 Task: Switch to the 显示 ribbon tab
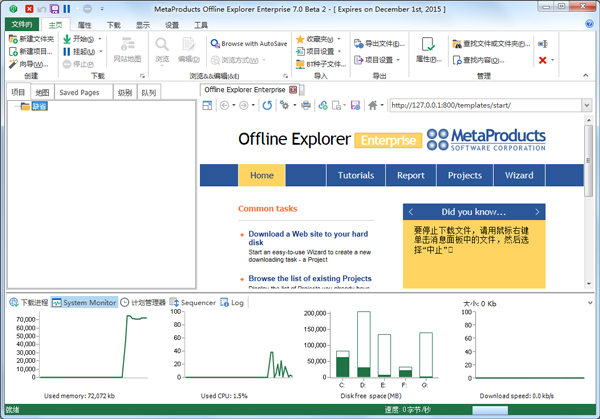[x=143, y=25]
